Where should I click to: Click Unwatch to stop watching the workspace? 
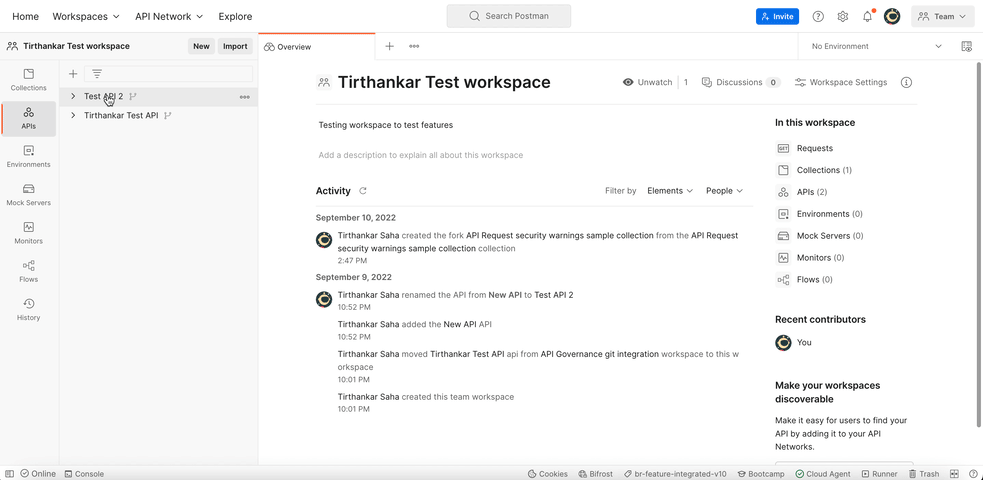(x=648, y=82)
